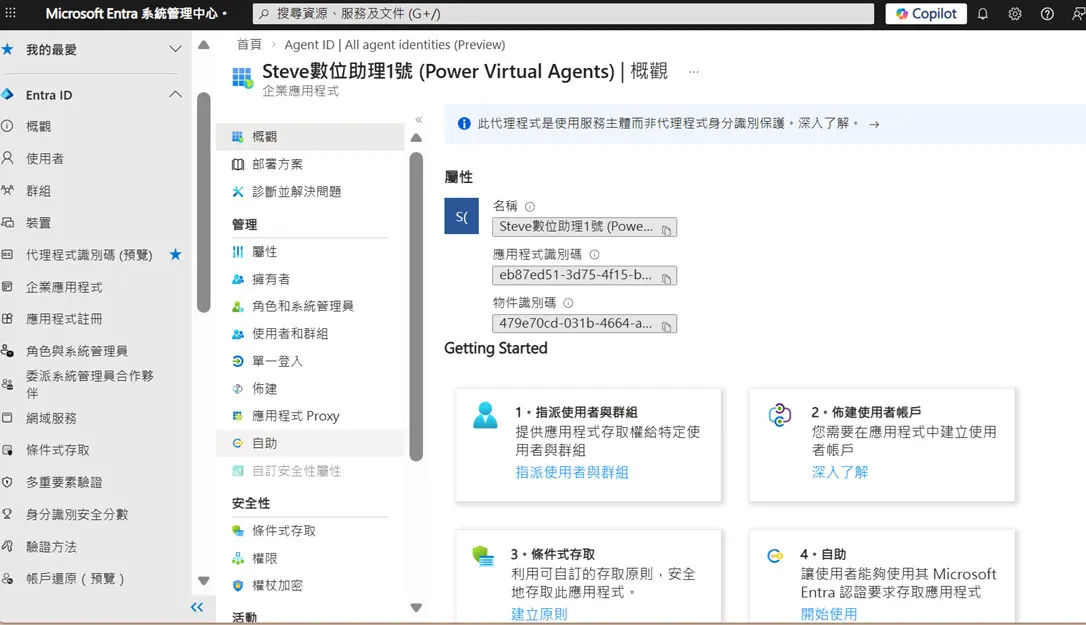Open the app launcher waffle icon
The width and height of the screenshot is (1086, 625).
10,13
